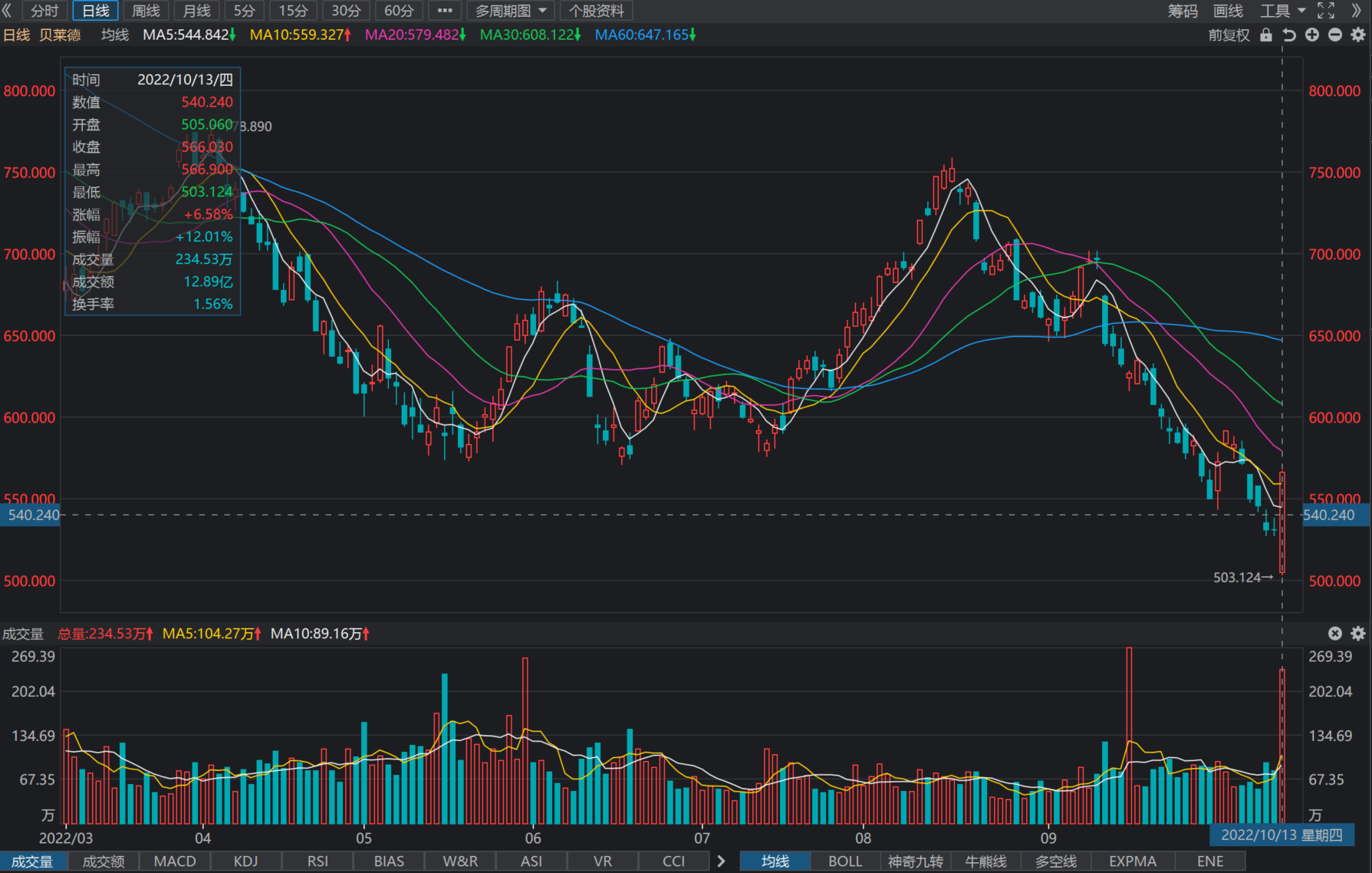Click the 涨幅 +6.58% row in the info box
Viewport: 1372px width, 873px height.
point(153,214)
